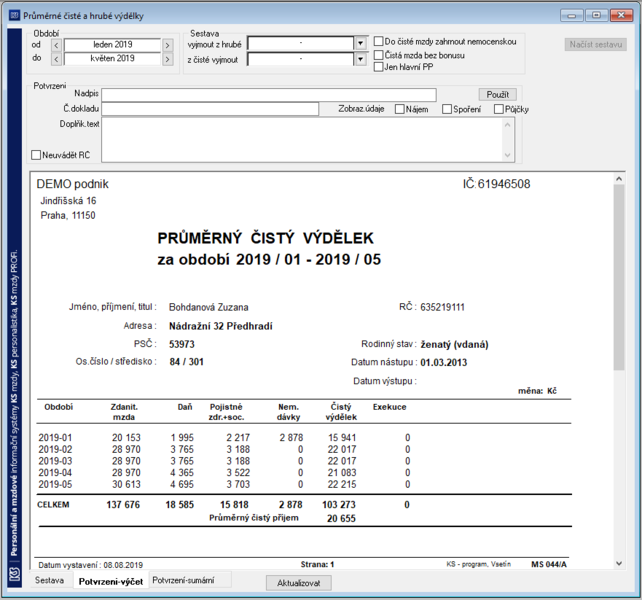Screen dimensions: 642x600
Task: Click the 'ženatý (vdaná)' marital status
Action: coord(454,344)
